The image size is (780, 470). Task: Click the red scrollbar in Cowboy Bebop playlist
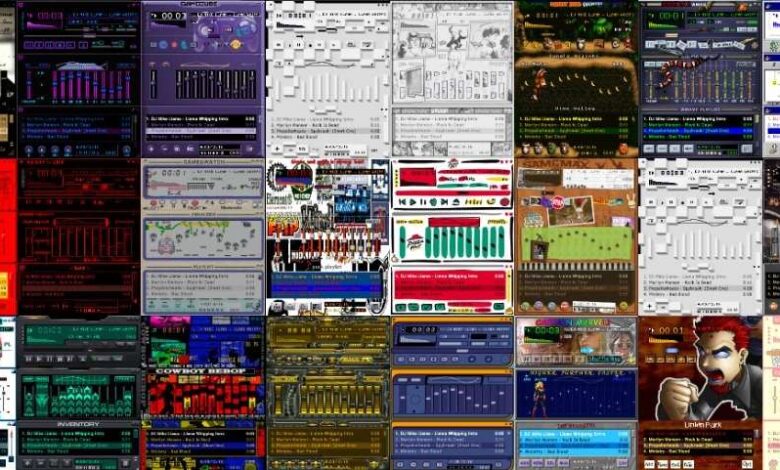[x=261, y=442]
